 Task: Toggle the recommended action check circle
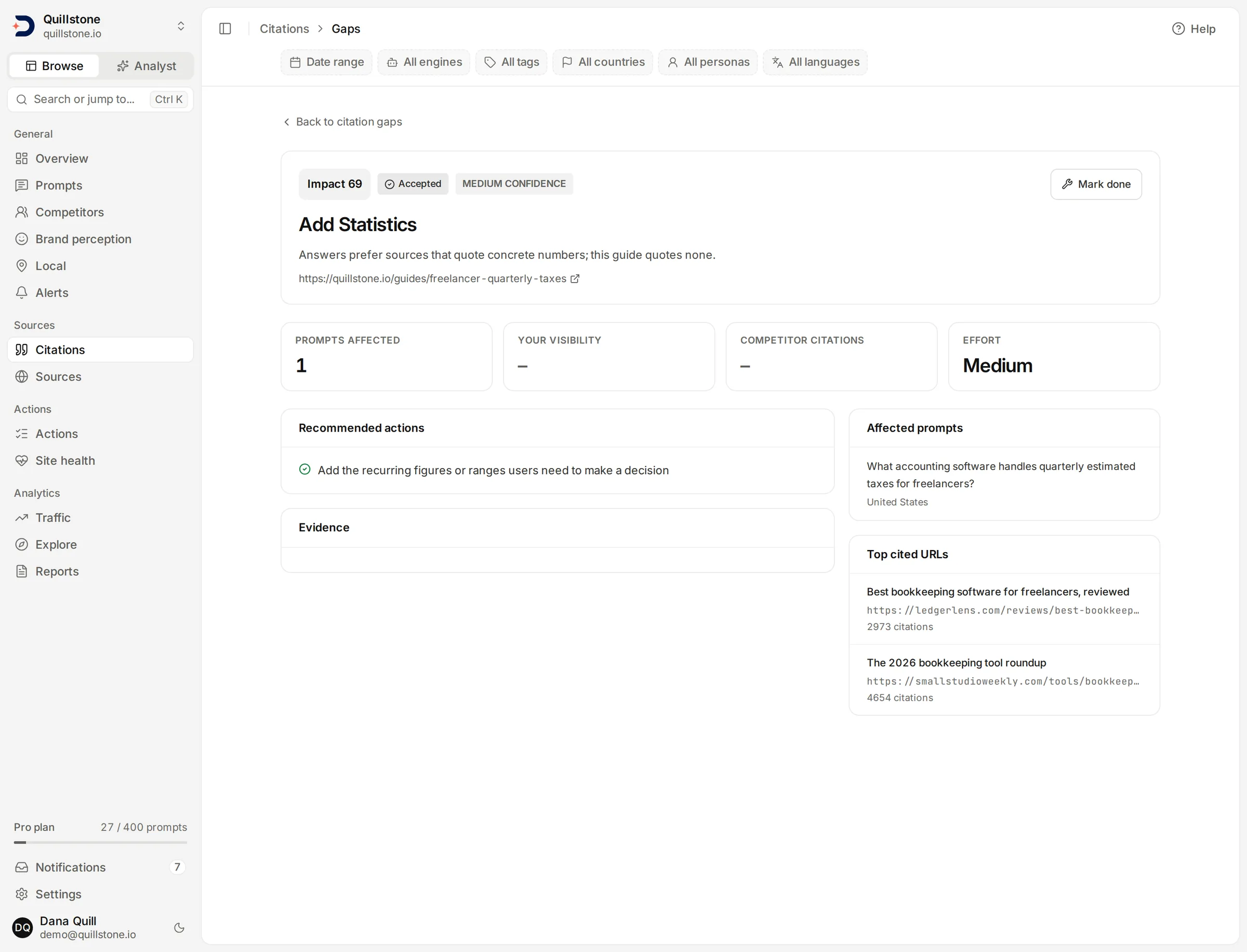[x=305, y=469]
